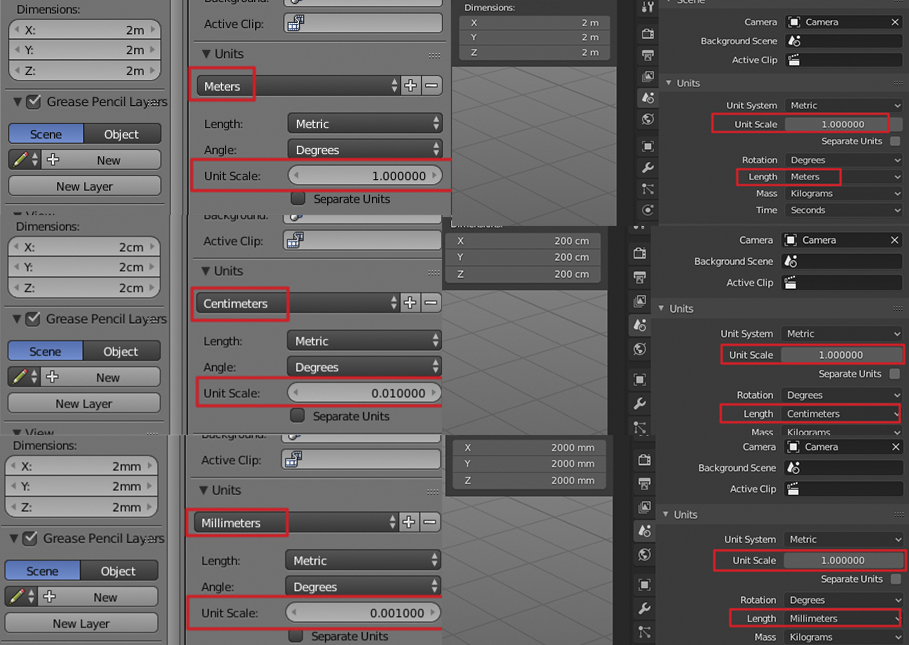Click the grease pencil icon in the 2cm panel
The image size is (909, 645).
coord(20,377)
